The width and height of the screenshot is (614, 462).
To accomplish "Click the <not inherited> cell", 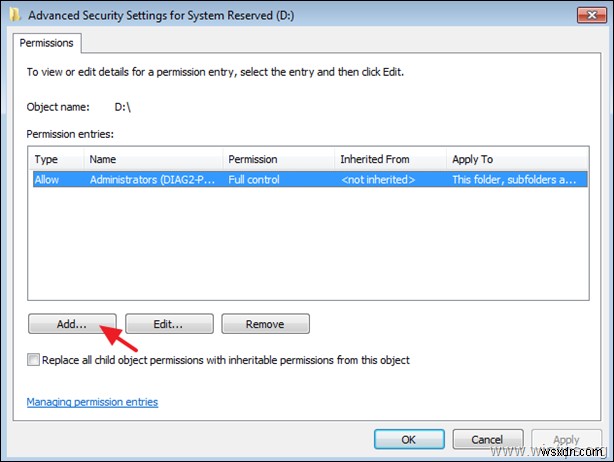I will click(376, 179).
